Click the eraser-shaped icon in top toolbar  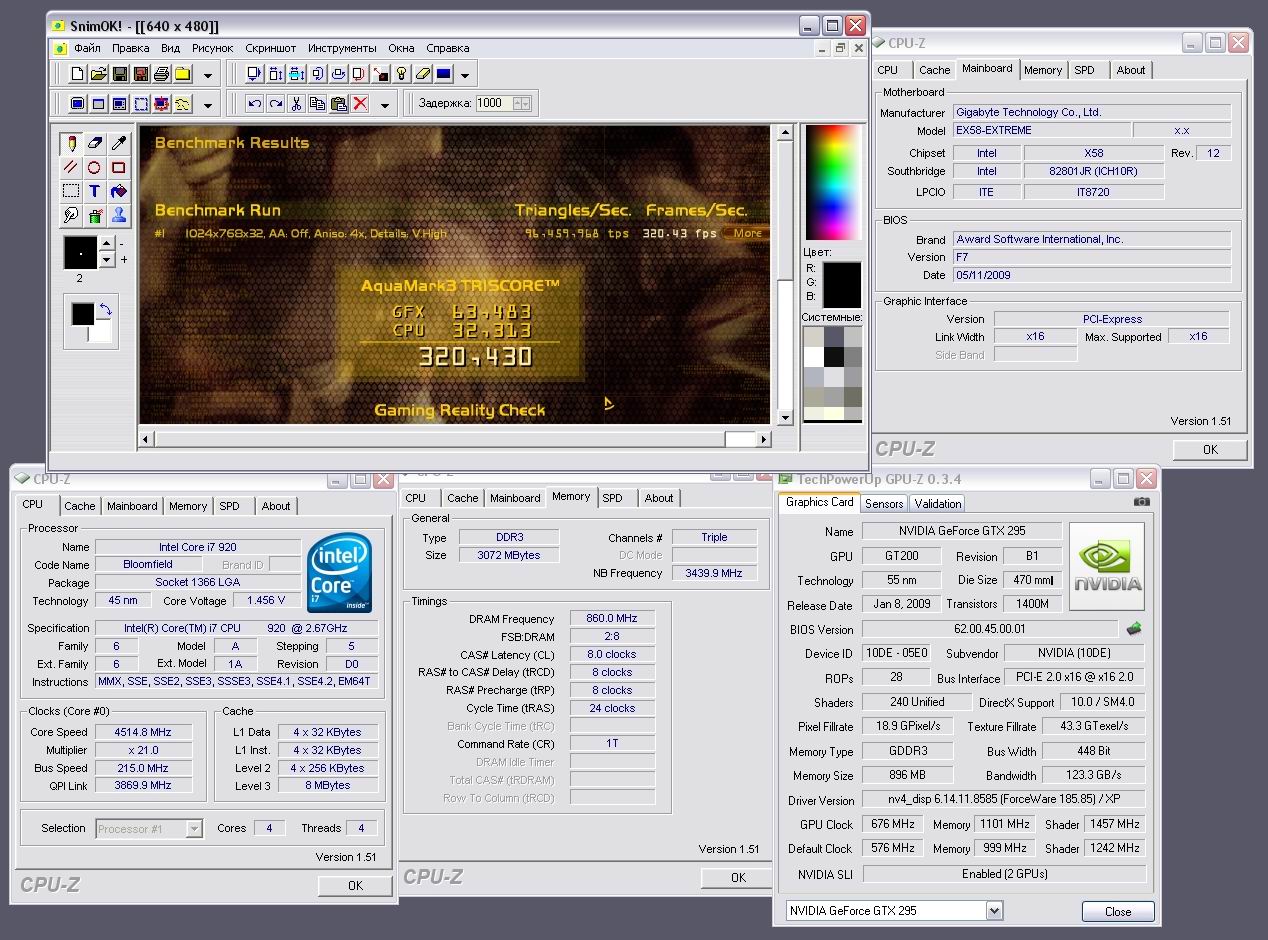coord(422,74)
